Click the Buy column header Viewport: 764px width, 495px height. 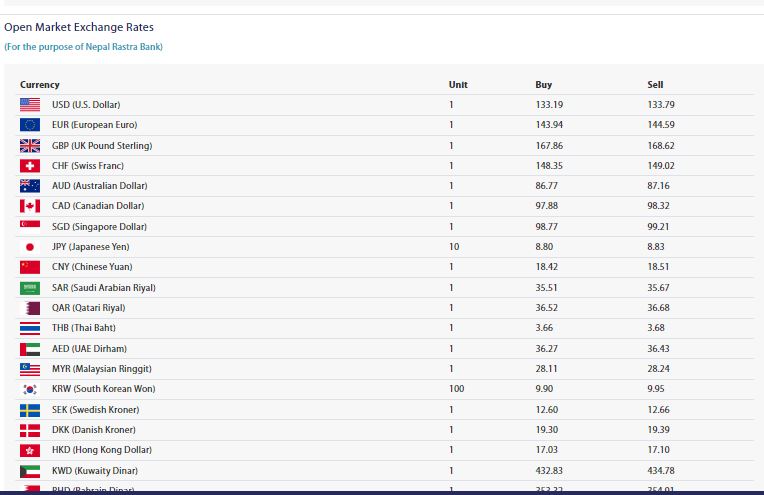[x=543, y=85]
